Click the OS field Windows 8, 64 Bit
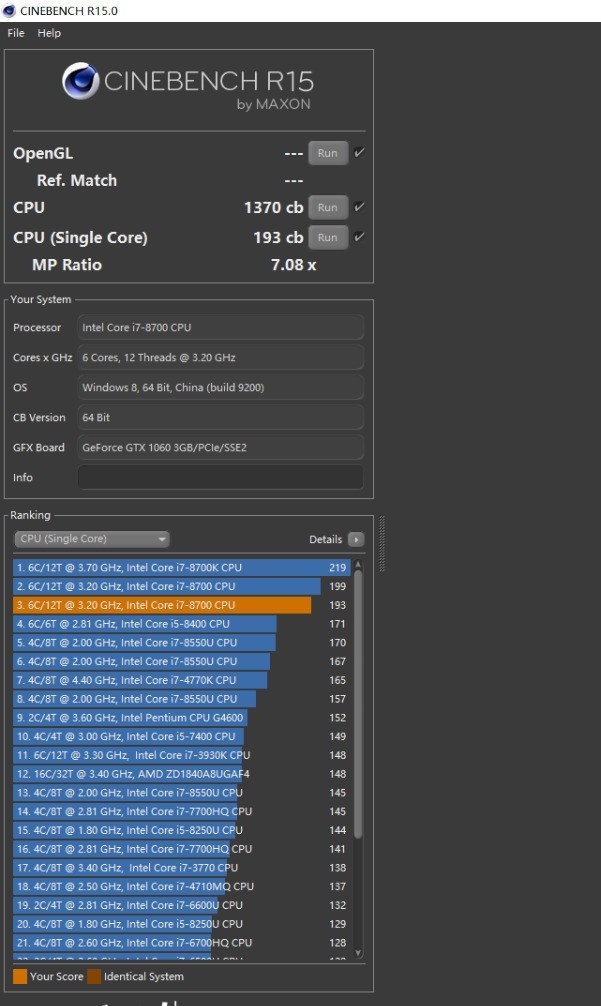The image size is (601, 1006). [x=221, y=388]
